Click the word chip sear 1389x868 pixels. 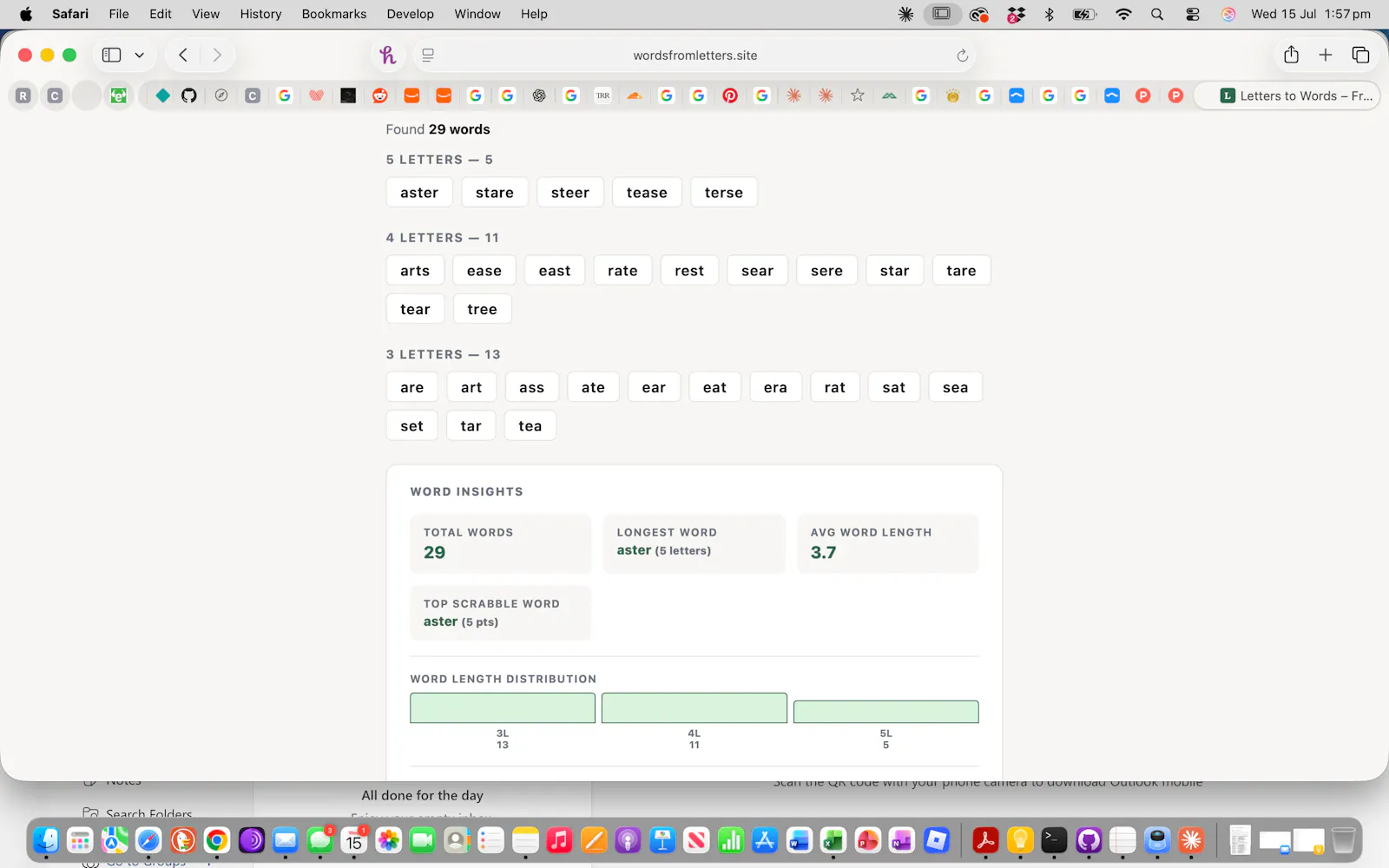point(757,271)
